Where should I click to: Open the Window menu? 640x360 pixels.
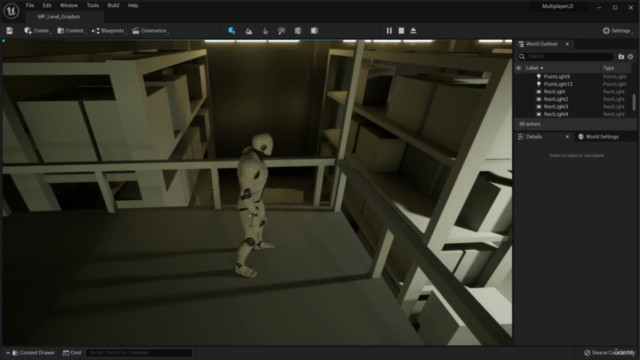pyautogui.click(x=69, y=6)
